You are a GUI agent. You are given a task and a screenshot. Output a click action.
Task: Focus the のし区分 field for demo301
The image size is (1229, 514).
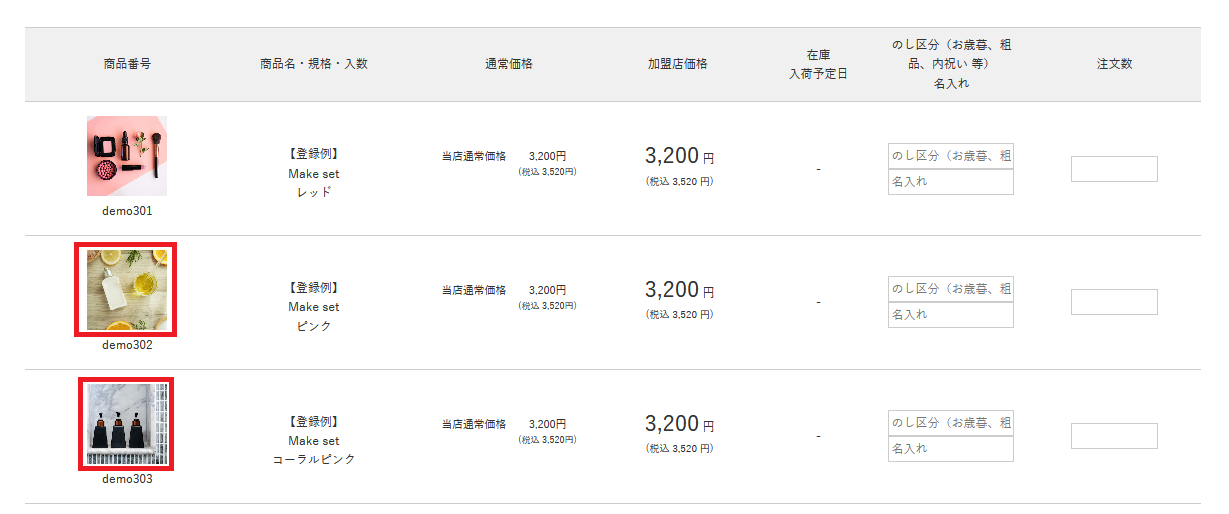coord(950,156)
